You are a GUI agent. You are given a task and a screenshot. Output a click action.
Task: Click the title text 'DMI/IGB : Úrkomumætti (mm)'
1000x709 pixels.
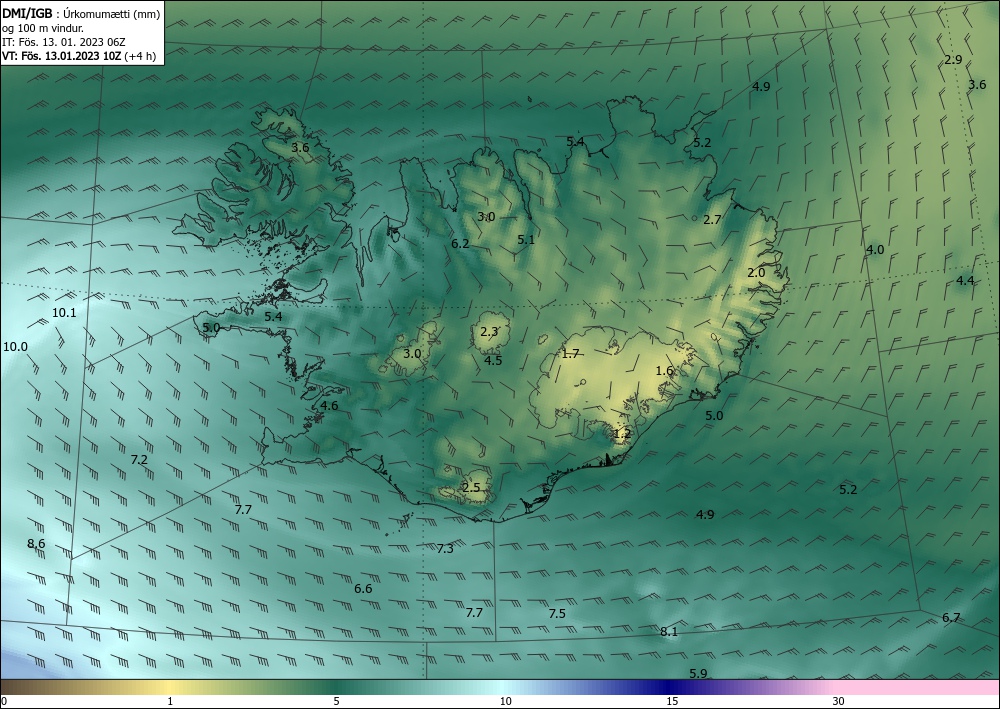click(81, 14)
